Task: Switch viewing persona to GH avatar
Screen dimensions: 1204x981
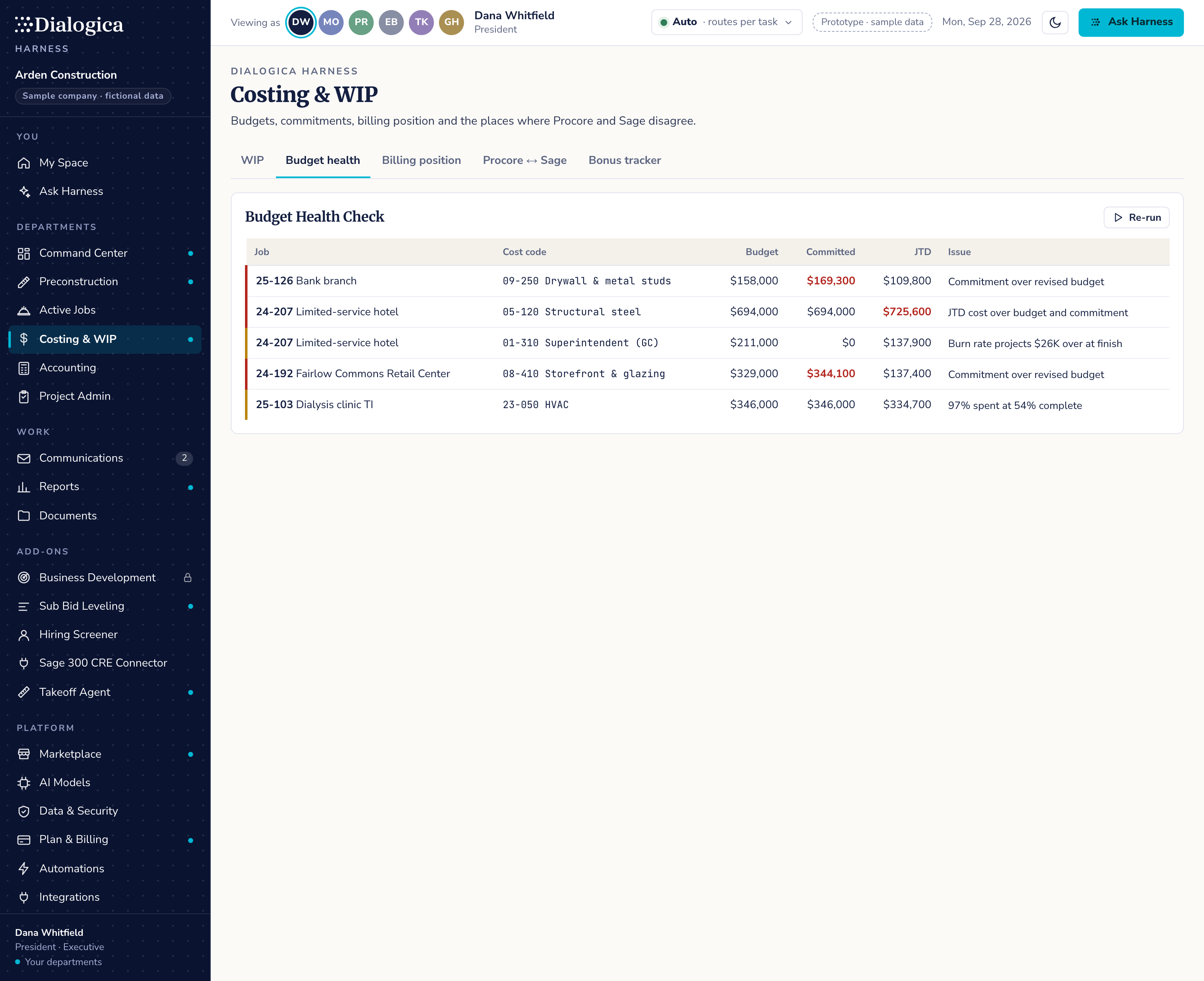Action: click(451, 23)
